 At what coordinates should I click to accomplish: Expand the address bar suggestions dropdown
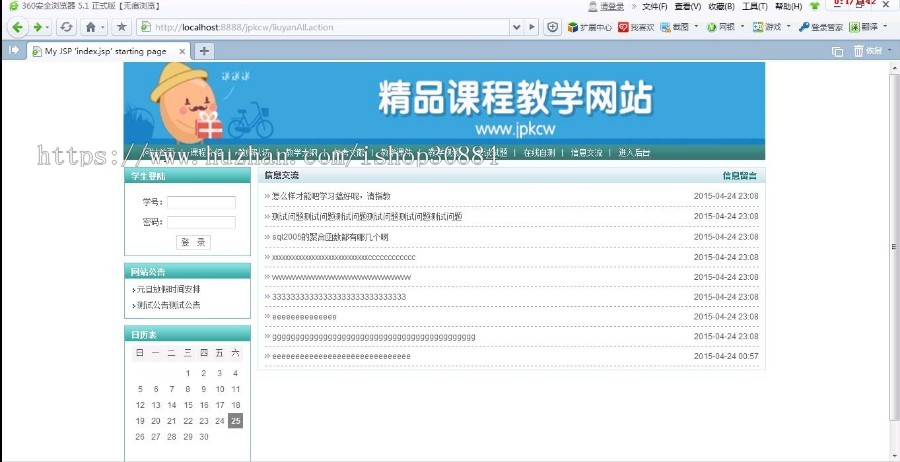[x=516, y=27]
